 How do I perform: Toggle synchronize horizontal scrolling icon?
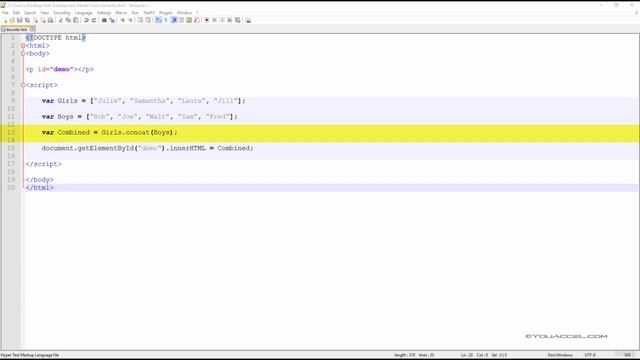[148, 20]
